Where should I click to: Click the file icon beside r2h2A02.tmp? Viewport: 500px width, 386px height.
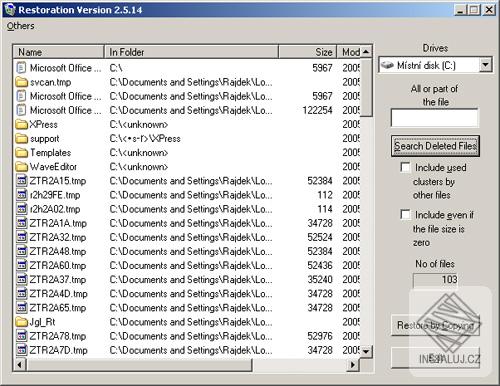click(x=21, y=209)
